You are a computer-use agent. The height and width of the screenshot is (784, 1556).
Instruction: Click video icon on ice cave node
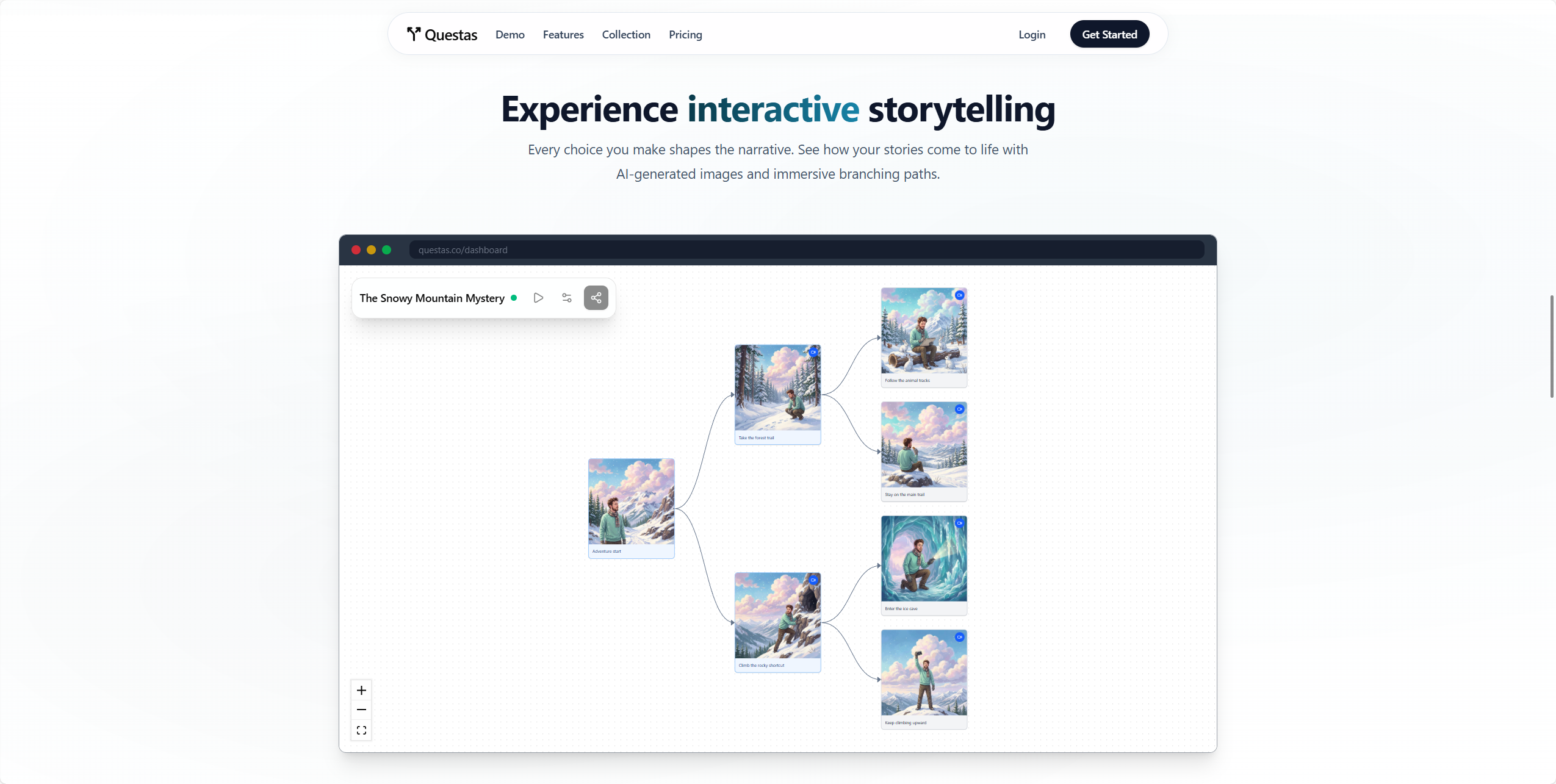coord(960,523)
